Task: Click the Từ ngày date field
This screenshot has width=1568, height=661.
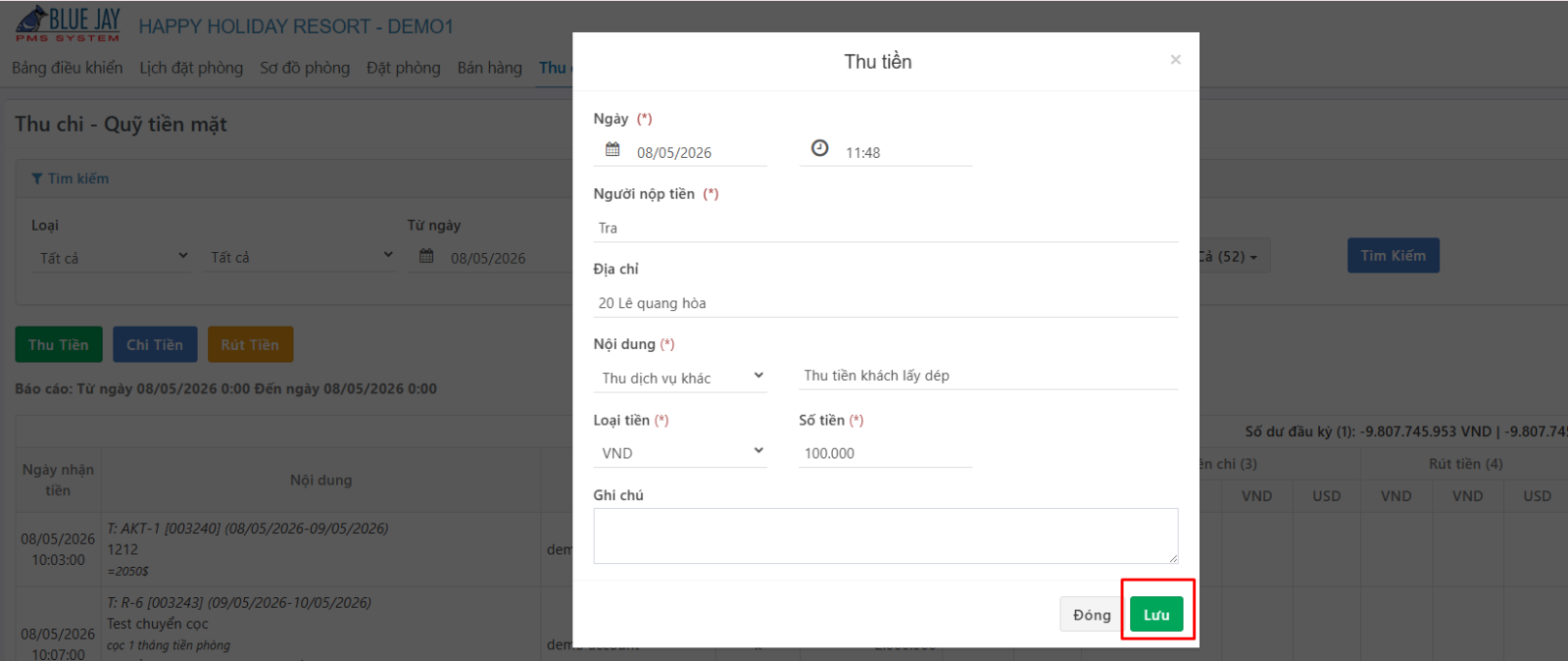Action: [505, 258]
